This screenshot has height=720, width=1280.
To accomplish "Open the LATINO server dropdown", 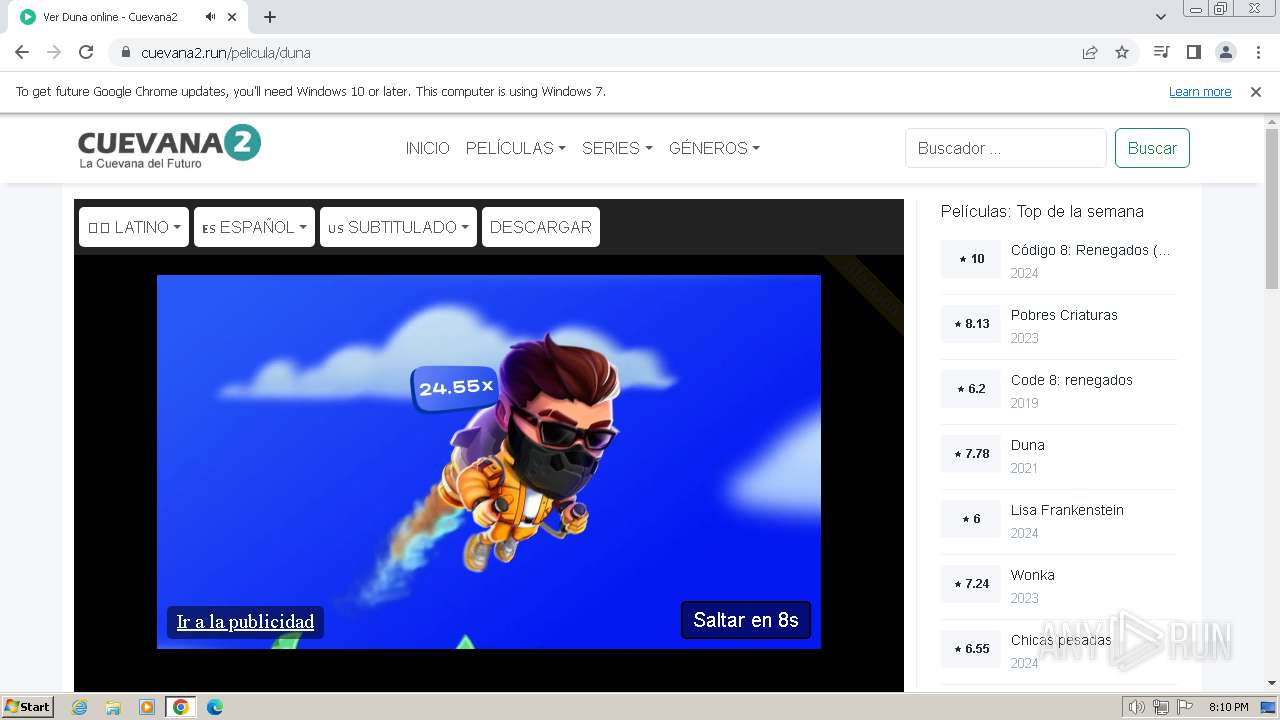I will click(x=134, y=227).
